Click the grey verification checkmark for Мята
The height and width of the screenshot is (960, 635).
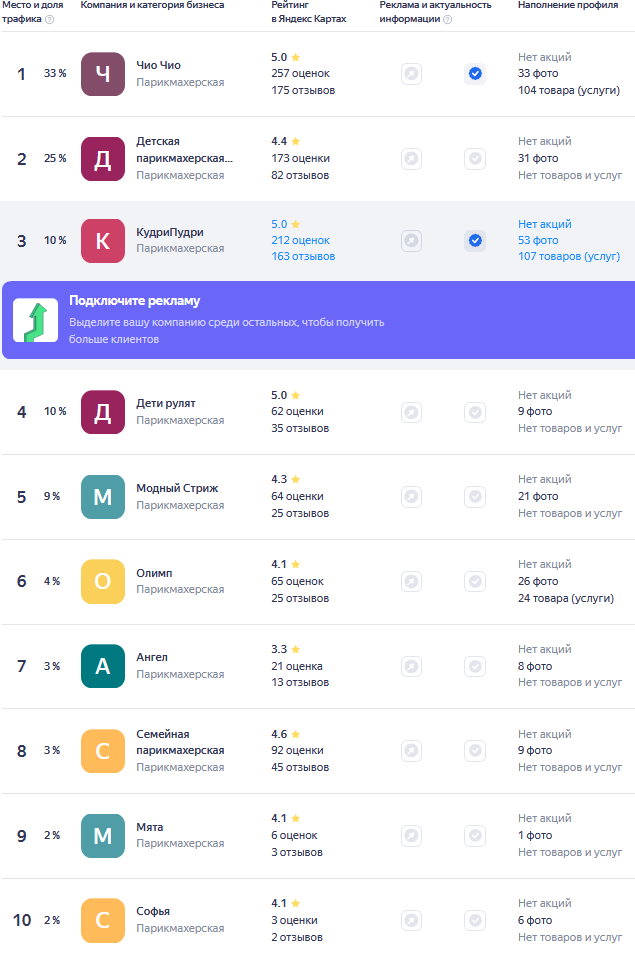475,836
